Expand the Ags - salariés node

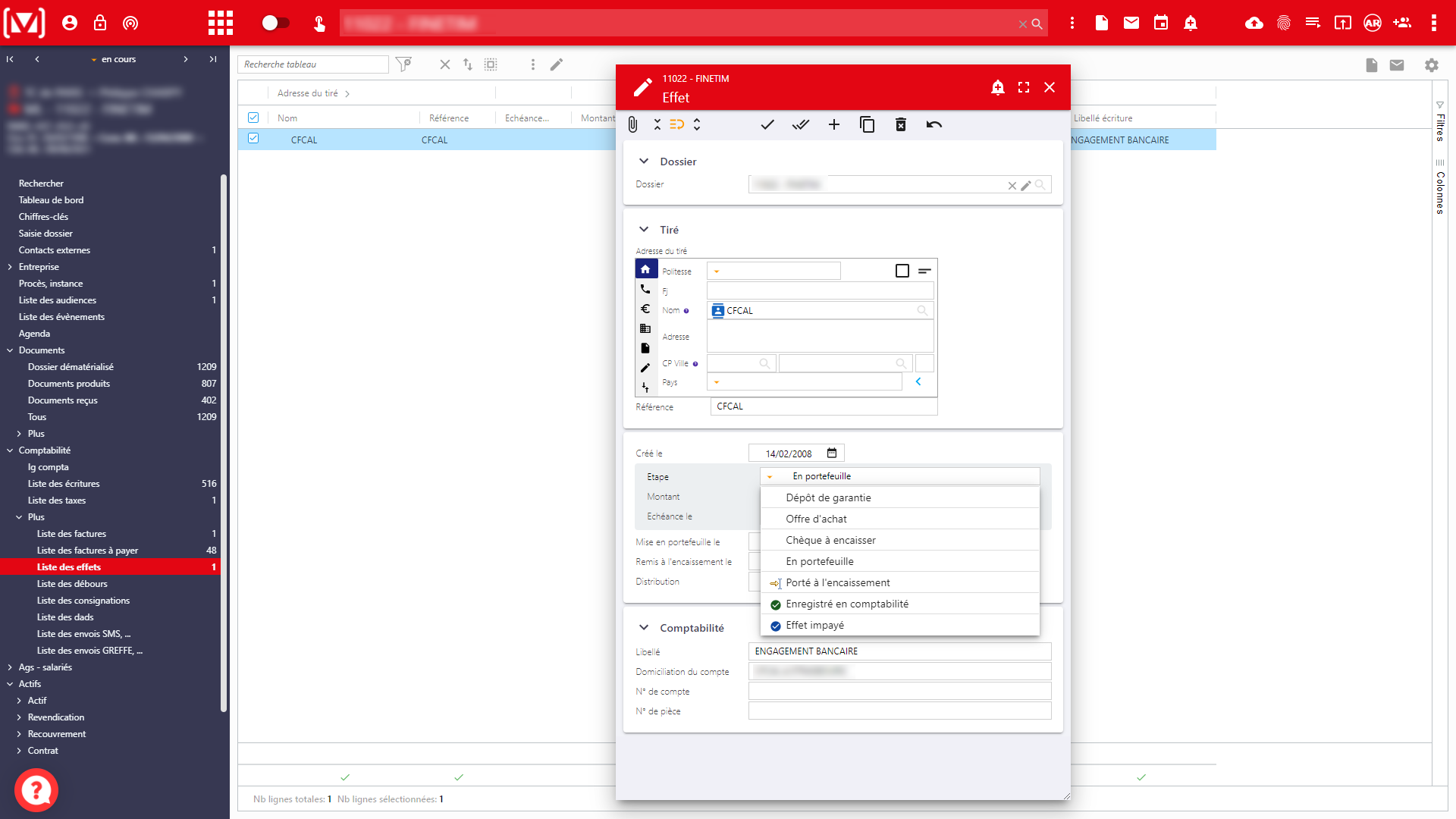(x=10, y=667)
